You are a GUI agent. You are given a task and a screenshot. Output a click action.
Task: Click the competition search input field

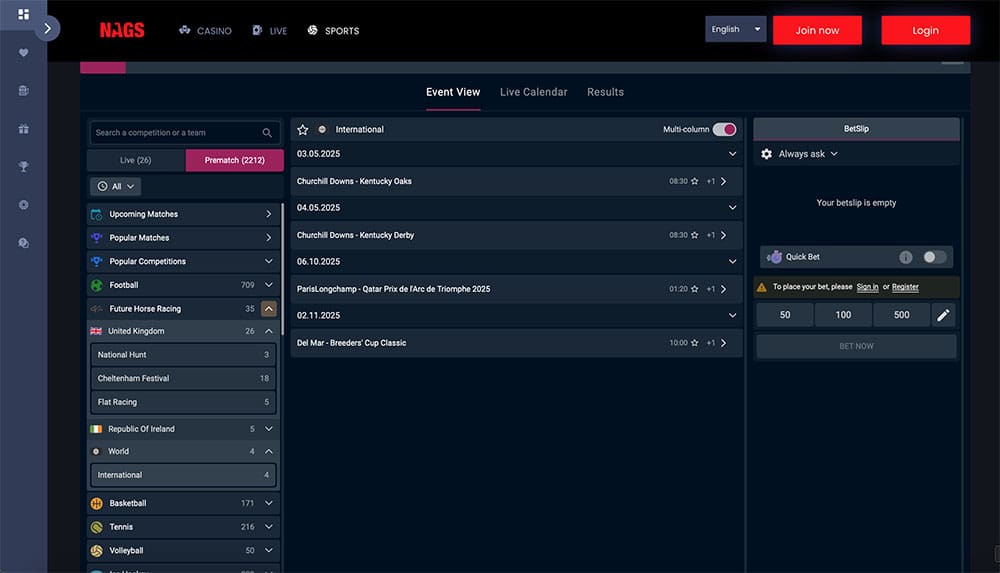click(x=184, y=133)
